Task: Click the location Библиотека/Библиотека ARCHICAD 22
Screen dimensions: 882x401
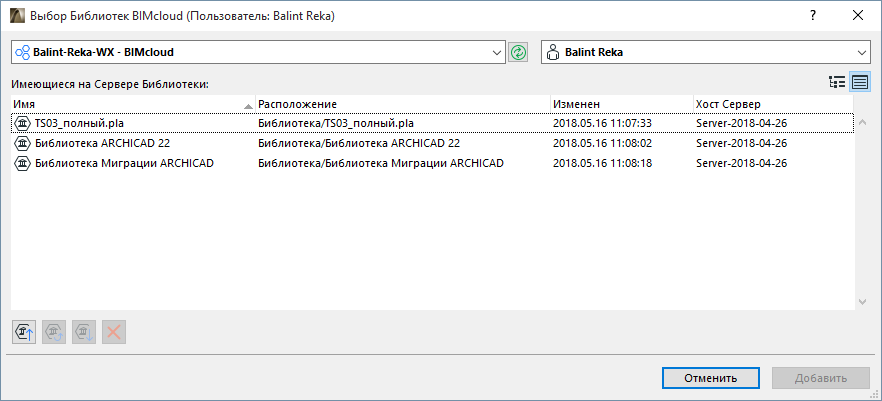Action: pyautogui.click(x=359, y=143)
